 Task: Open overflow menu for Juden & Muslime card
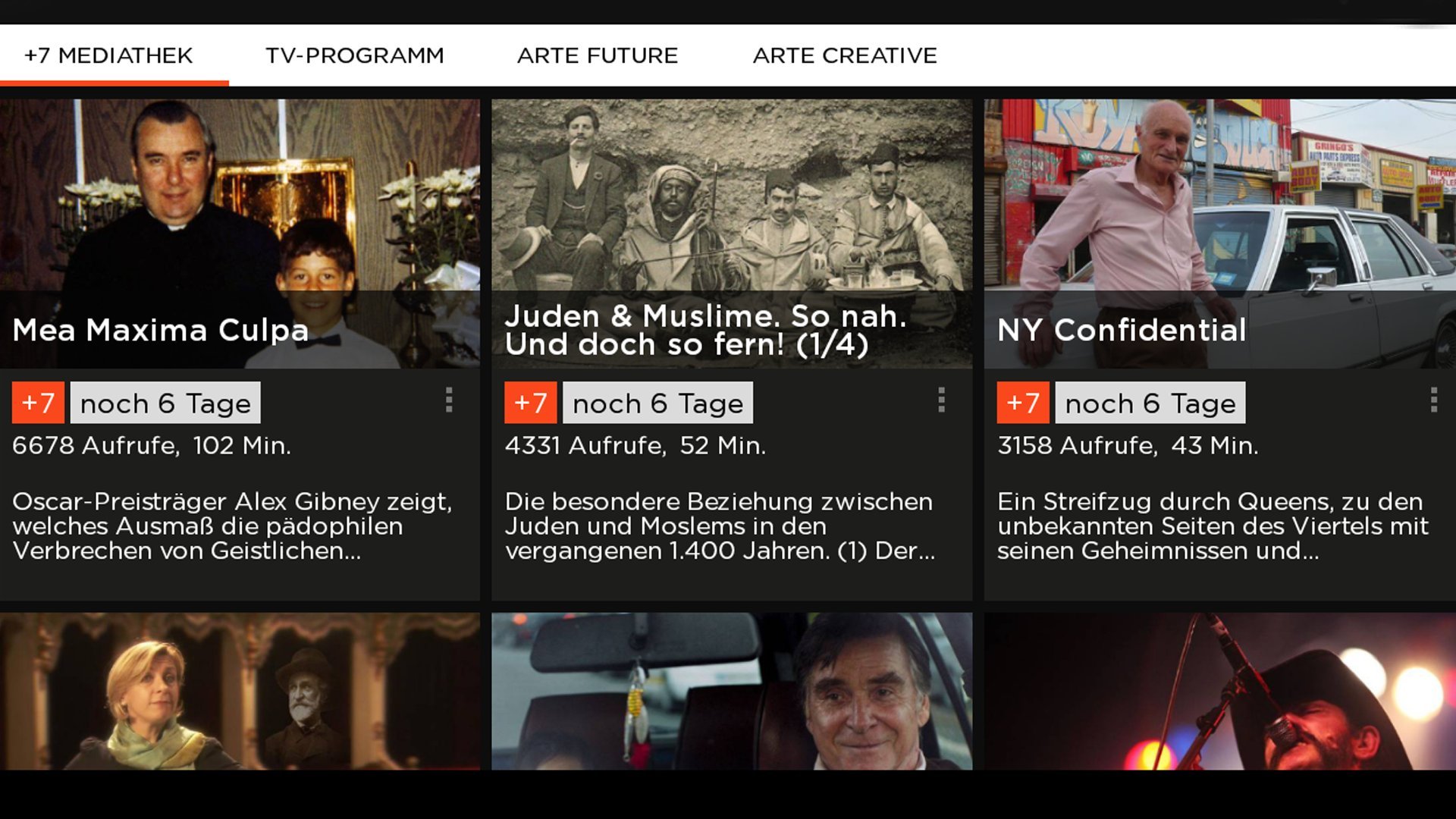941,400
